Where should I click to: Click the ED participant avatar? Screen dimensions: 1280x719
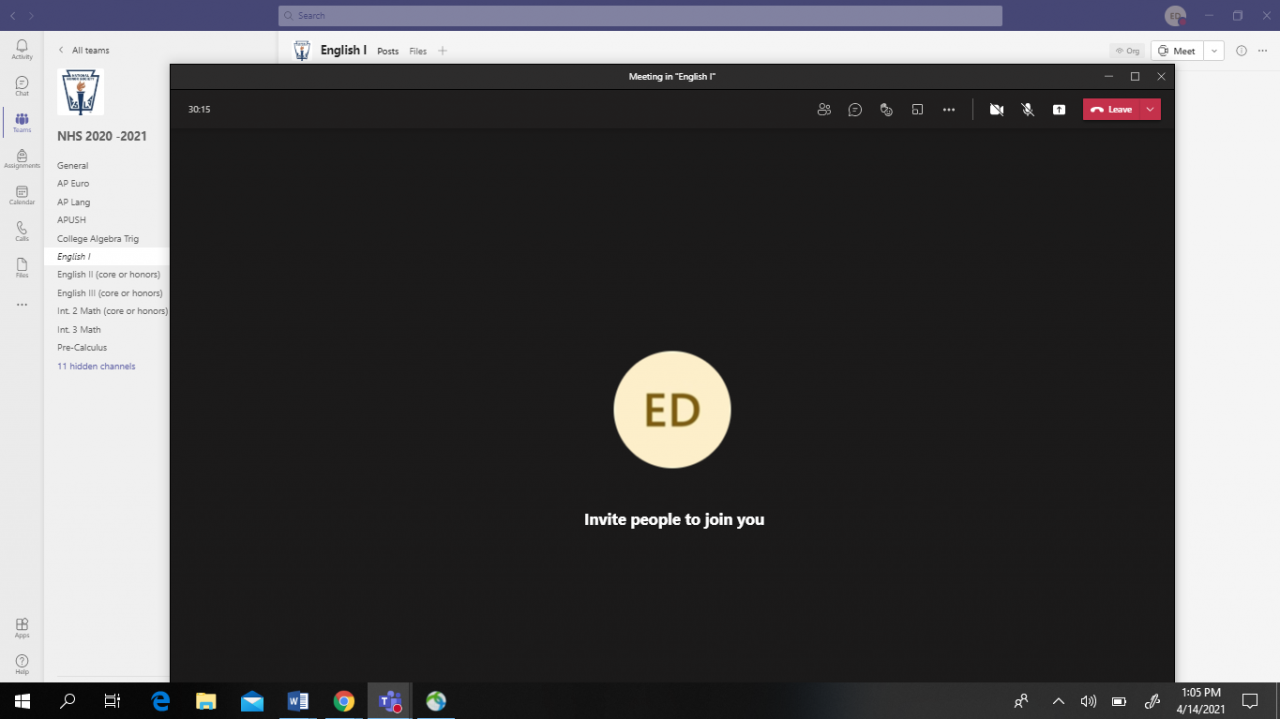(672, 410)
